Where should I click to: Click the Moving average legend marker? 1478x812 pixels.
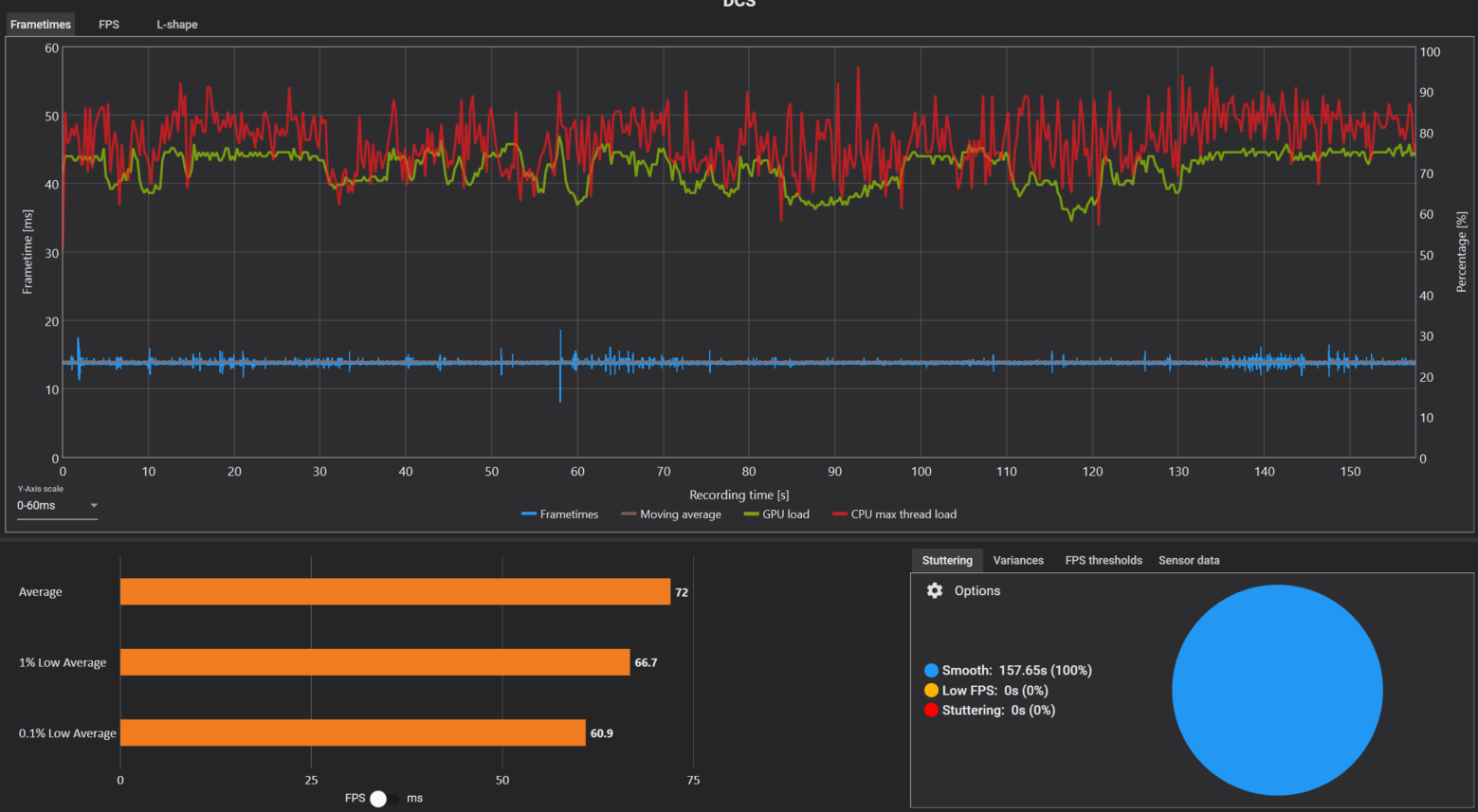click(x=629, y=514)
